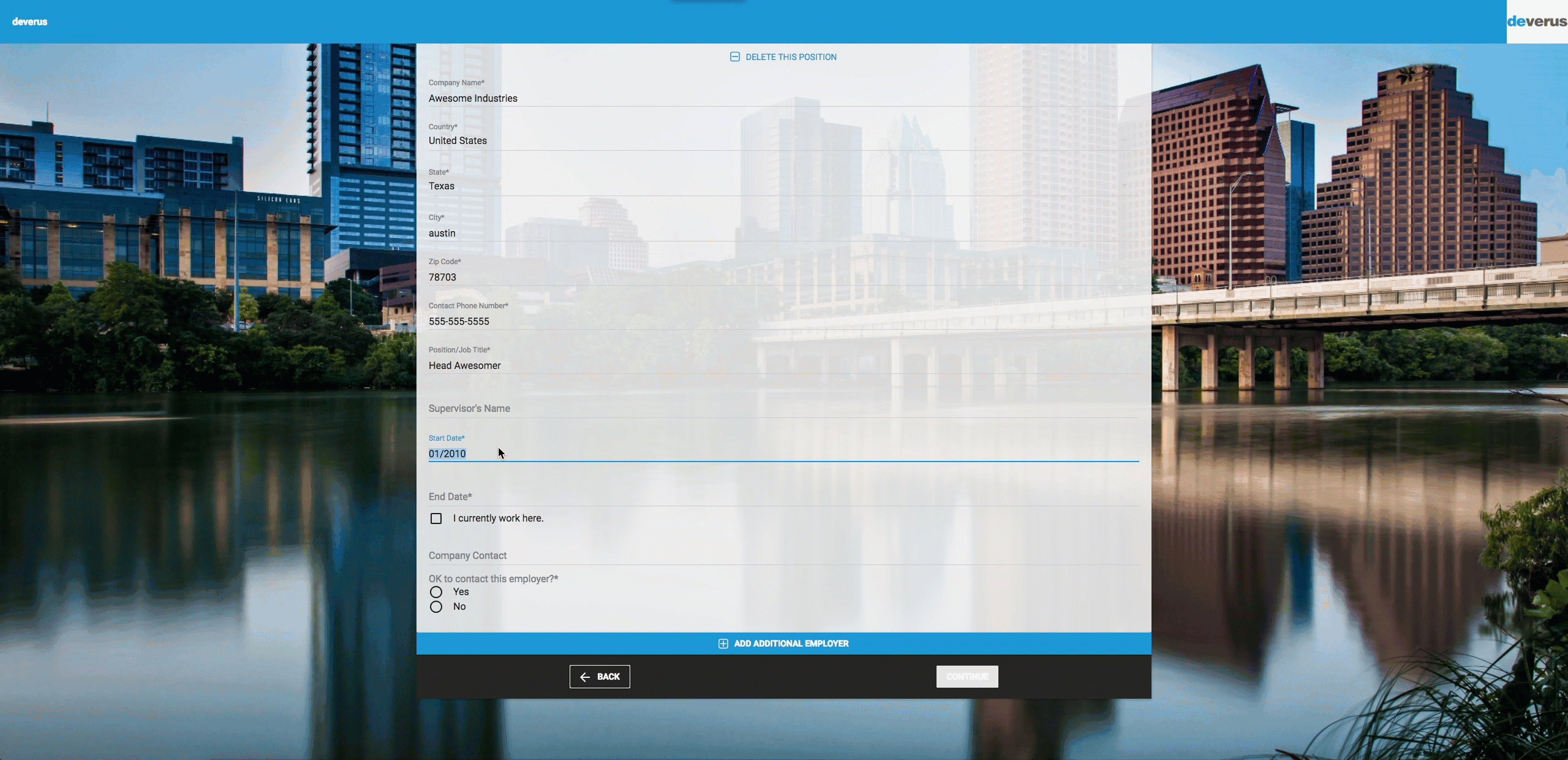
Task: Click the deverus brand text at top left
Action: pyautogui.click(x=29, y=21)
